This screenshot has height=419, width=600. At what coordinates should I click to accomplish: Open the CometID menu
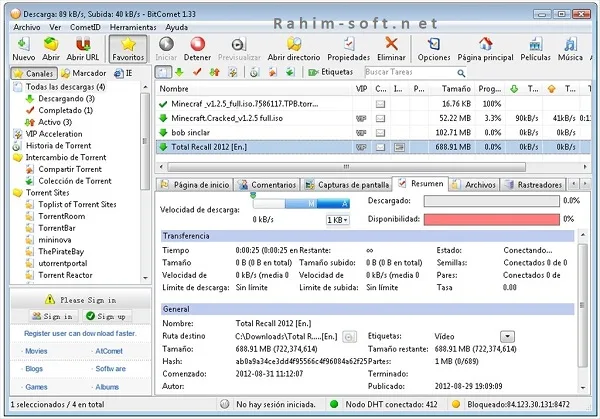pyautogui.click(x=85, y=27)
